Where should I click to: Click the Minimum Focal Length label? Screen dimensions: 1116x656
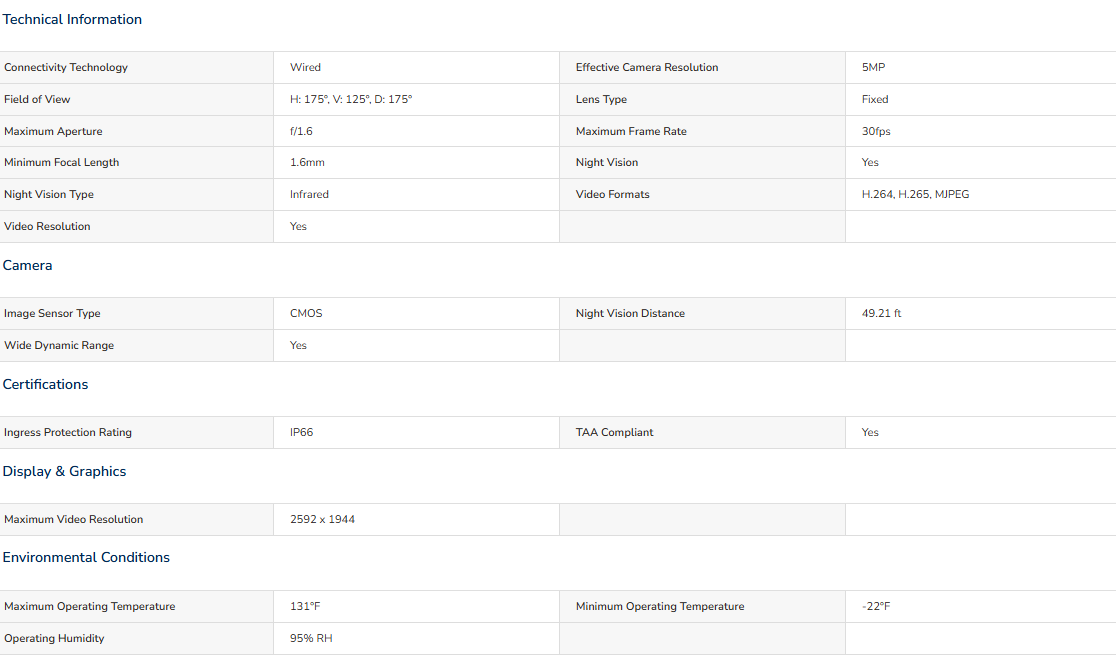61,162
